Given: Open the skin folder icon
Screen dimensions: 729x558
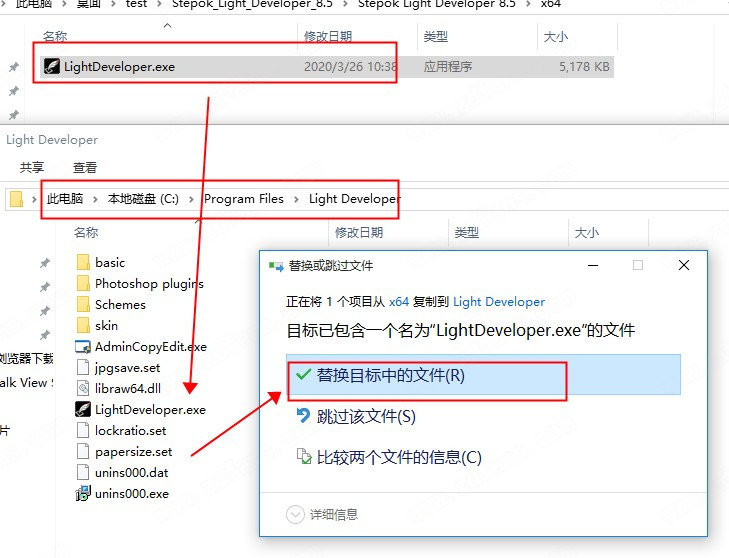Looking at the screenshot, I should [83, 326].
